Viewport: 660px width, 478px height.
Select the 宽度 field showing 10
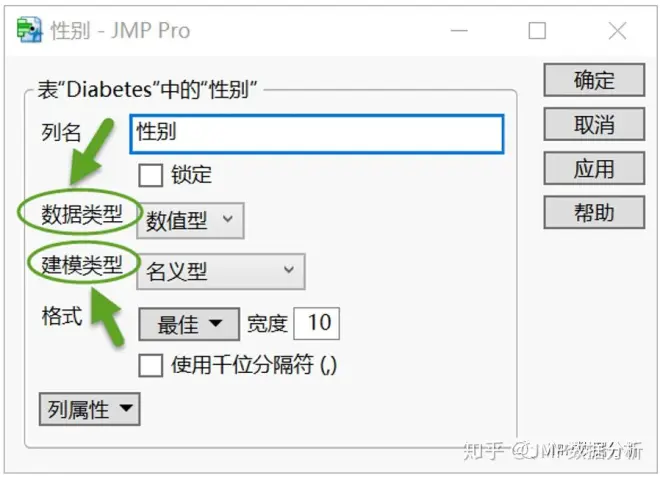317,324
